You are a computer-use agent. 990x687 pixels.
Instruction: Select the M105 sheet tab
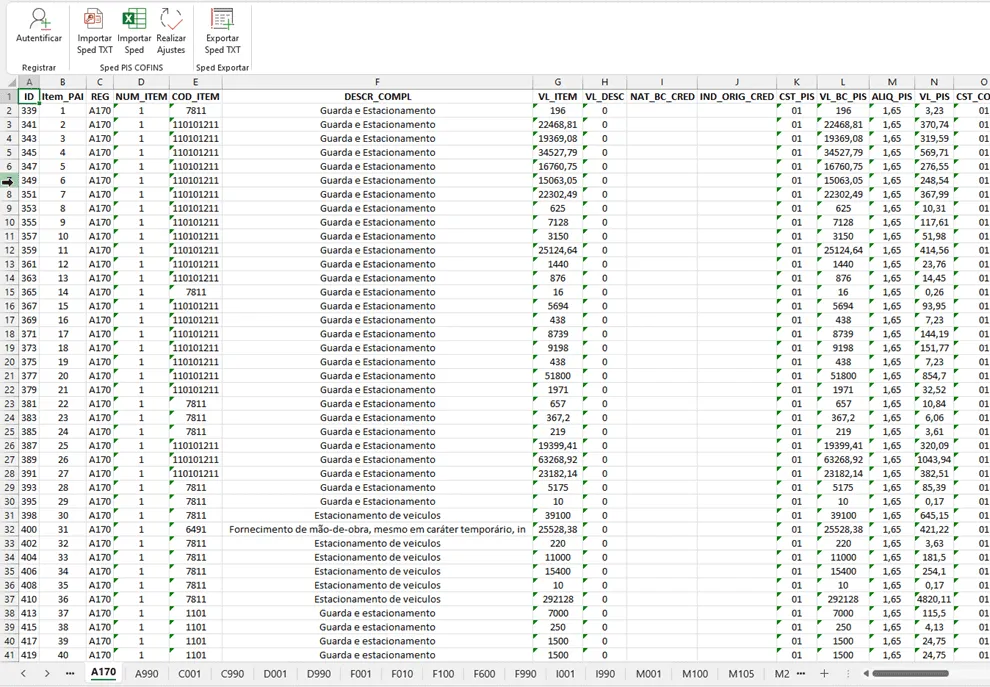click(x=741, y=674)
